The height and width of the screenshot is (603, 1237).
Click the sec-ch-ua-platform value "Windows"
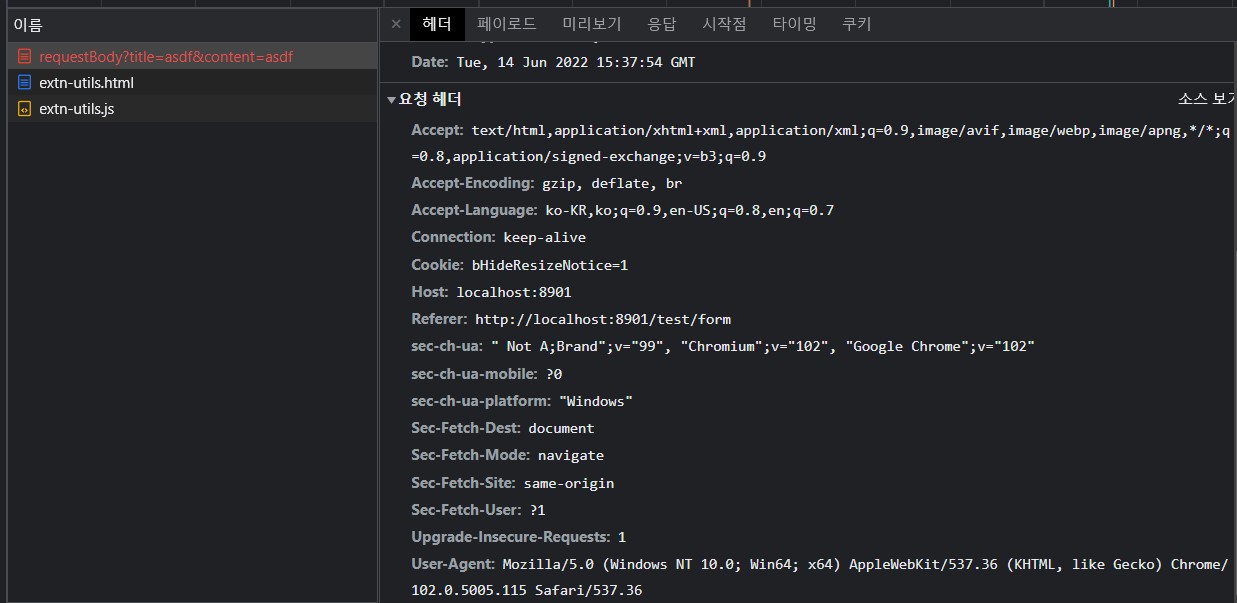[596, 401]
